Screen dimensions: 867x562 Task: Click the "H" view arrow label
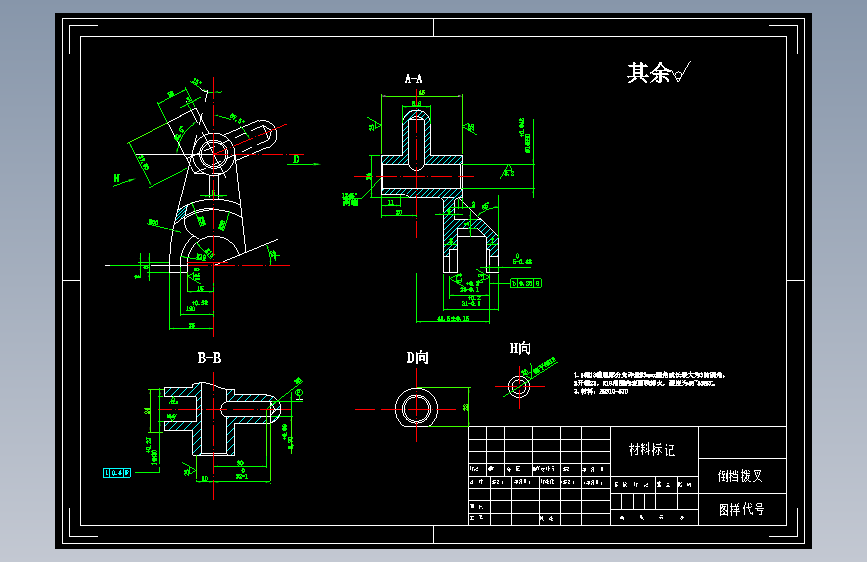(117, 178)
